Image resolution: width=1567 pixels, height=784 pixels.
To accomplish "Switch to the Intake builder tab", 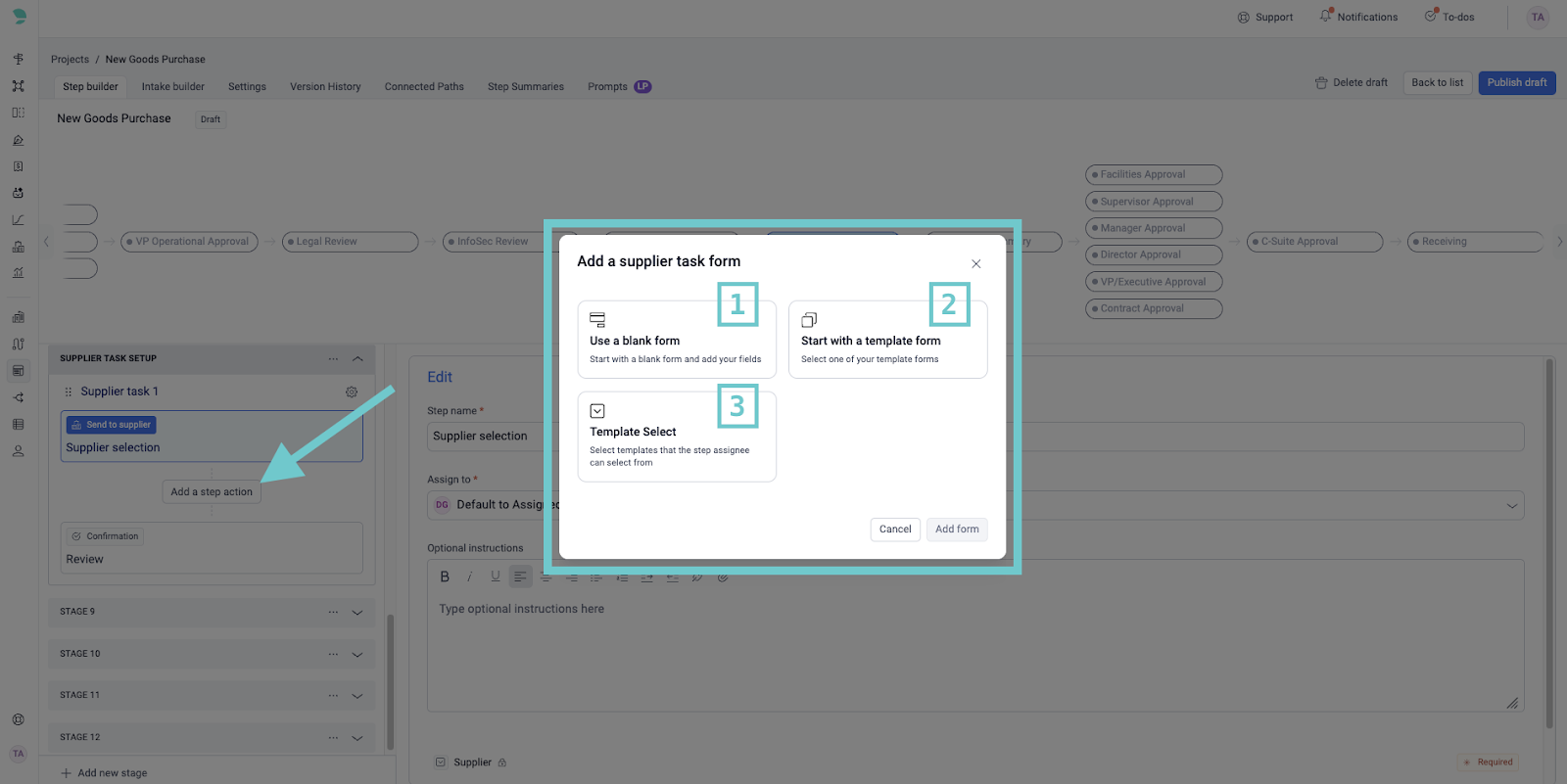I will click(x=172, y=87).
